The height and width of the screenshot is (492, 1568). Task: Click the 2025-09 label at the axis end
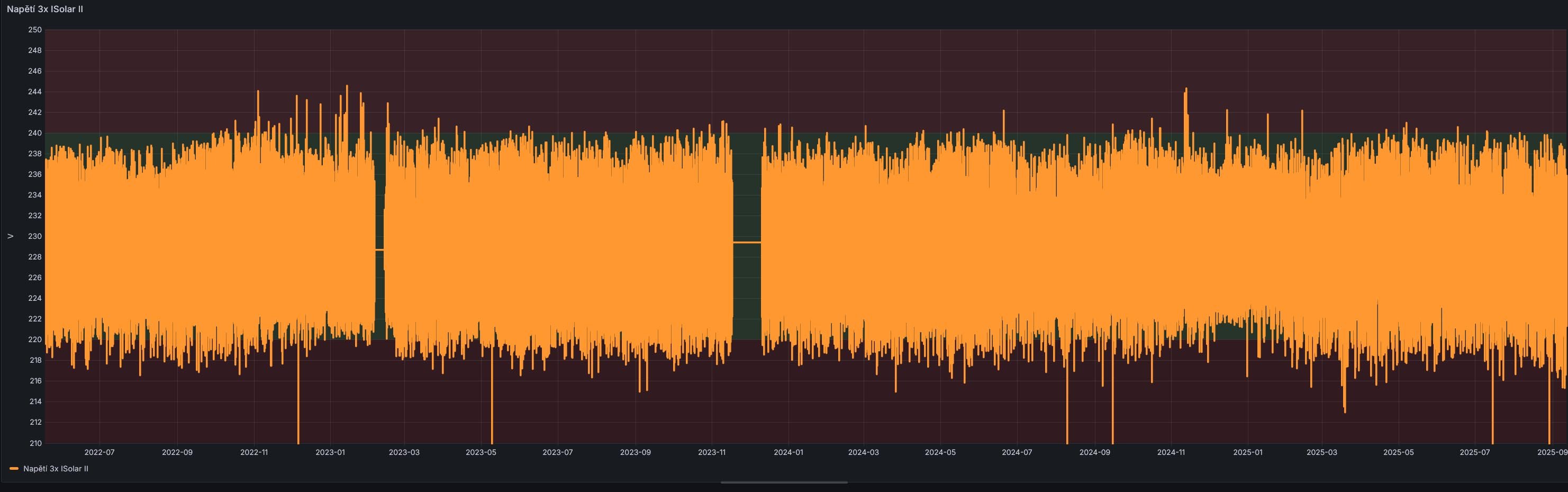pos(1552,452)
